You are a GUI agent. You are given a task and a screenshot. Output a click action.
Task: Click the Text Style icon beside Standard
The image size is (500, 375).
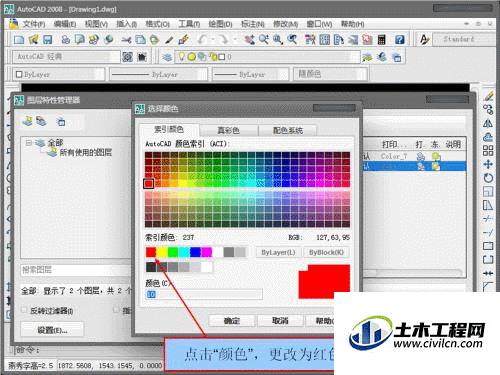424,40
